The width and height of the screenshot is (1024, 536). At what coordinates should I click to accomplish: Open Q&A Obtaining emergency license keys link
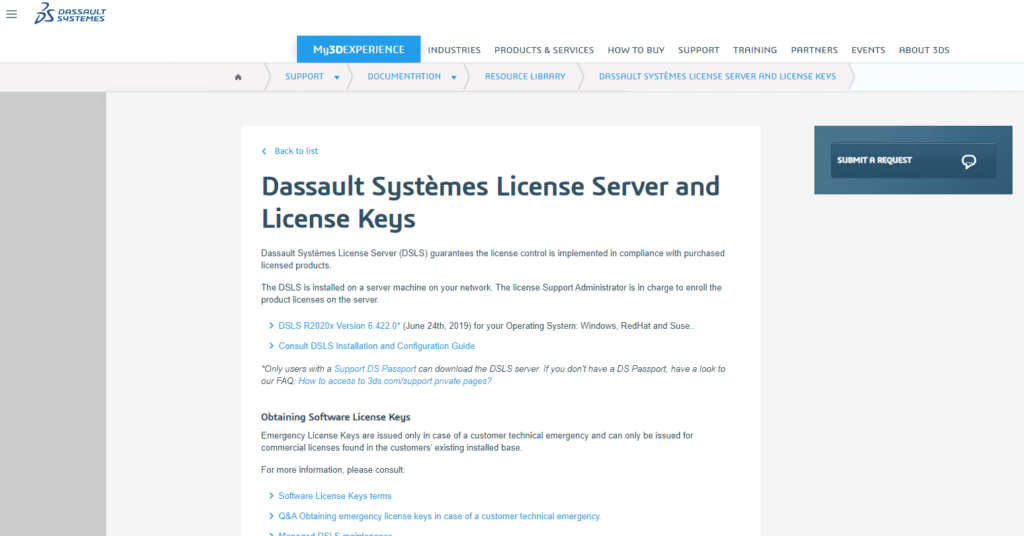click(x=440, y=516)
